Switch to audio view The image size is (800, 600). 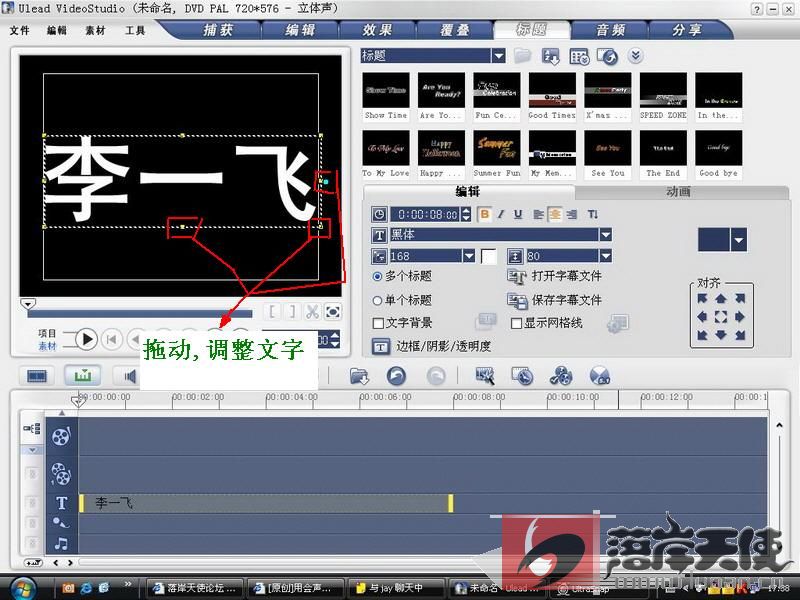128,377
